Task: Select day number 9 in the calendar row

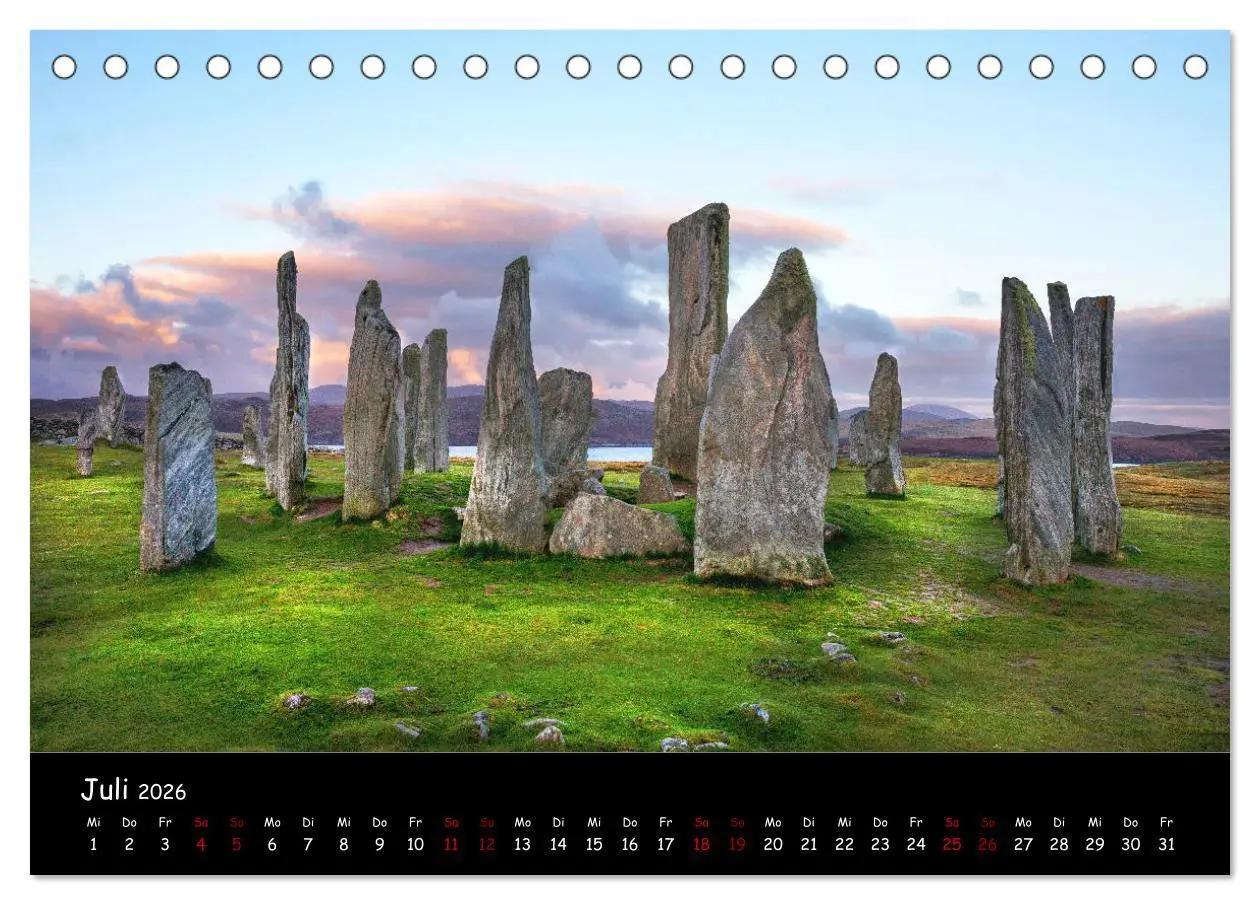Action: 380,844
